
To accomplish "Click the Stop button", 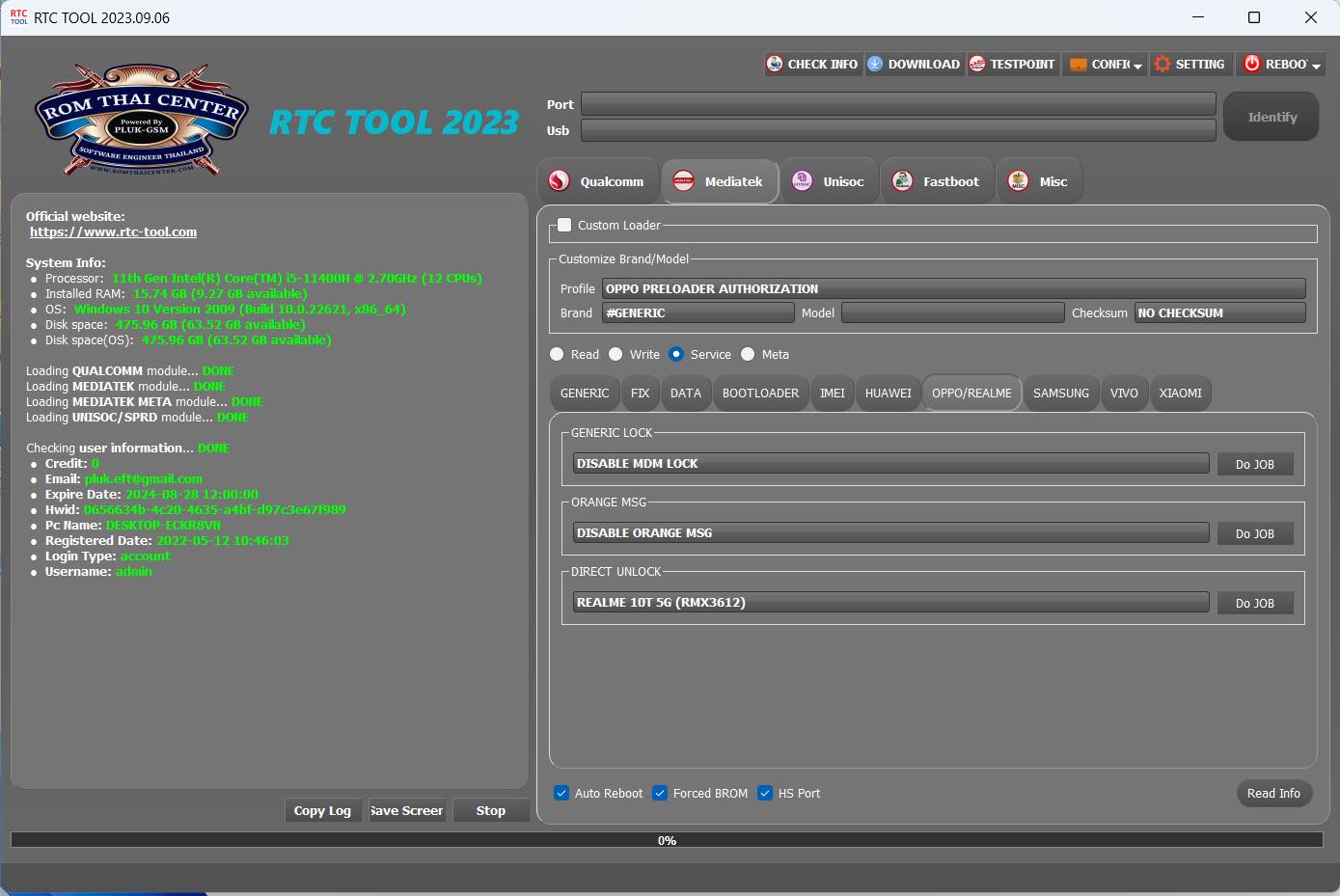I will pos(491,810).
